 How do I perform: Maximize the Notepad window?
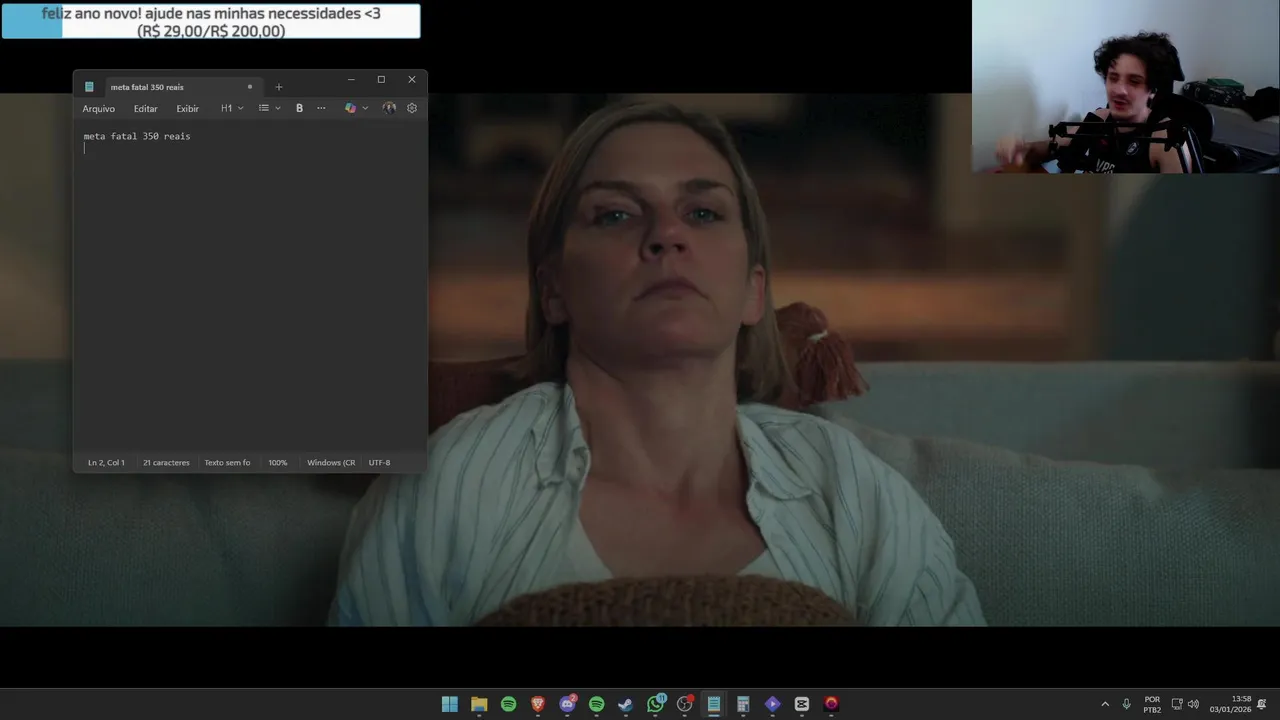click(381, 80)
